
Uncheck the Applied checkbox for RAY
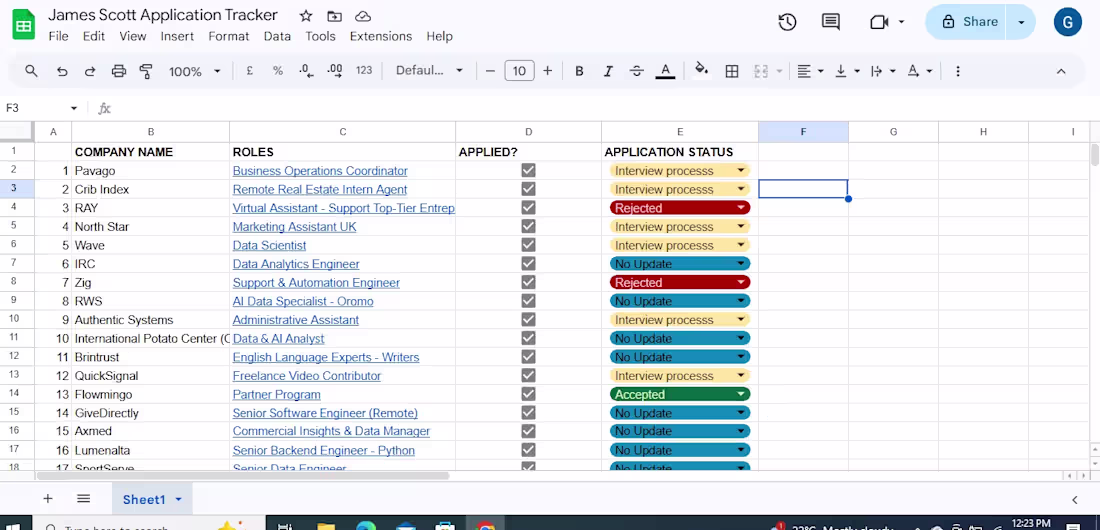528,208
